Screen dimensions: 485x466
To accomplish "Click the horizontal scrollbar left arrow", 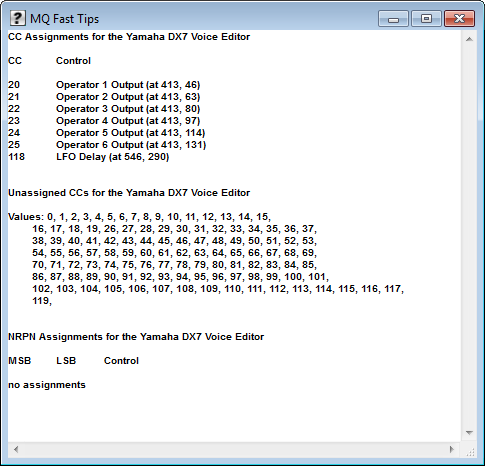I will (16, 449).
